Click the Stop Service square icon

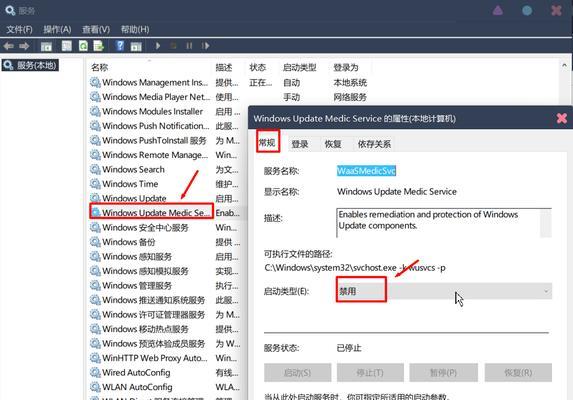(x=173, y=46)
